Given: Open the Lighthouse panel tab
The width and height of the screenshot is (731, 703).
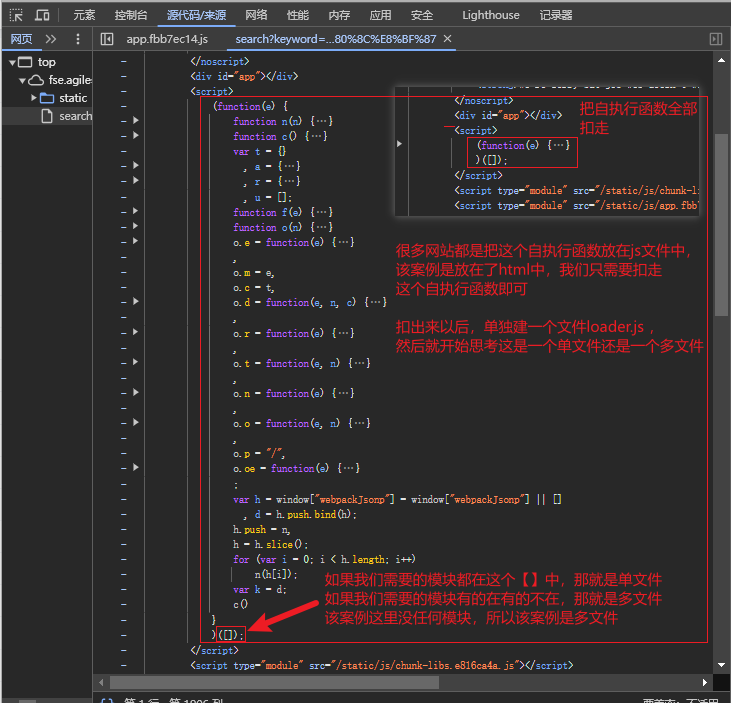Looking at the screenshot, I should click(490, 15).
